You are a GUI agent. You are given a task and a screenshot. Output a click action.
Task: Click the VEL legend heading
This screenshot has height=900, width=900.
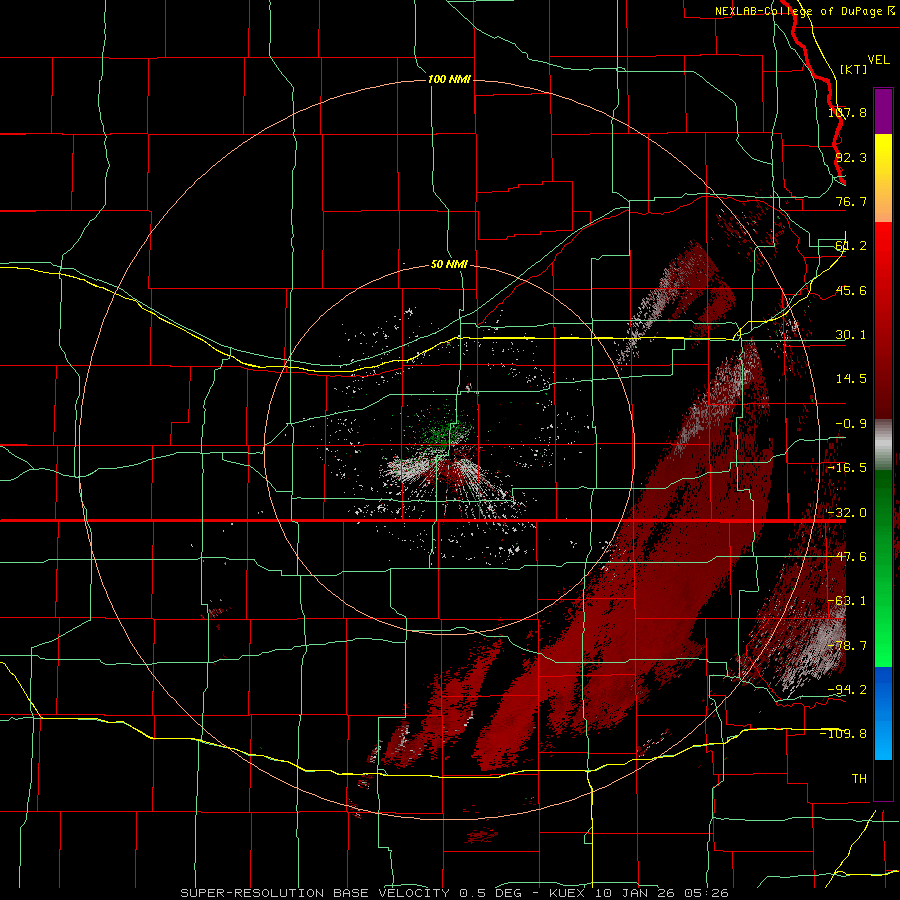pyautogui.click(x=878, y=60)
